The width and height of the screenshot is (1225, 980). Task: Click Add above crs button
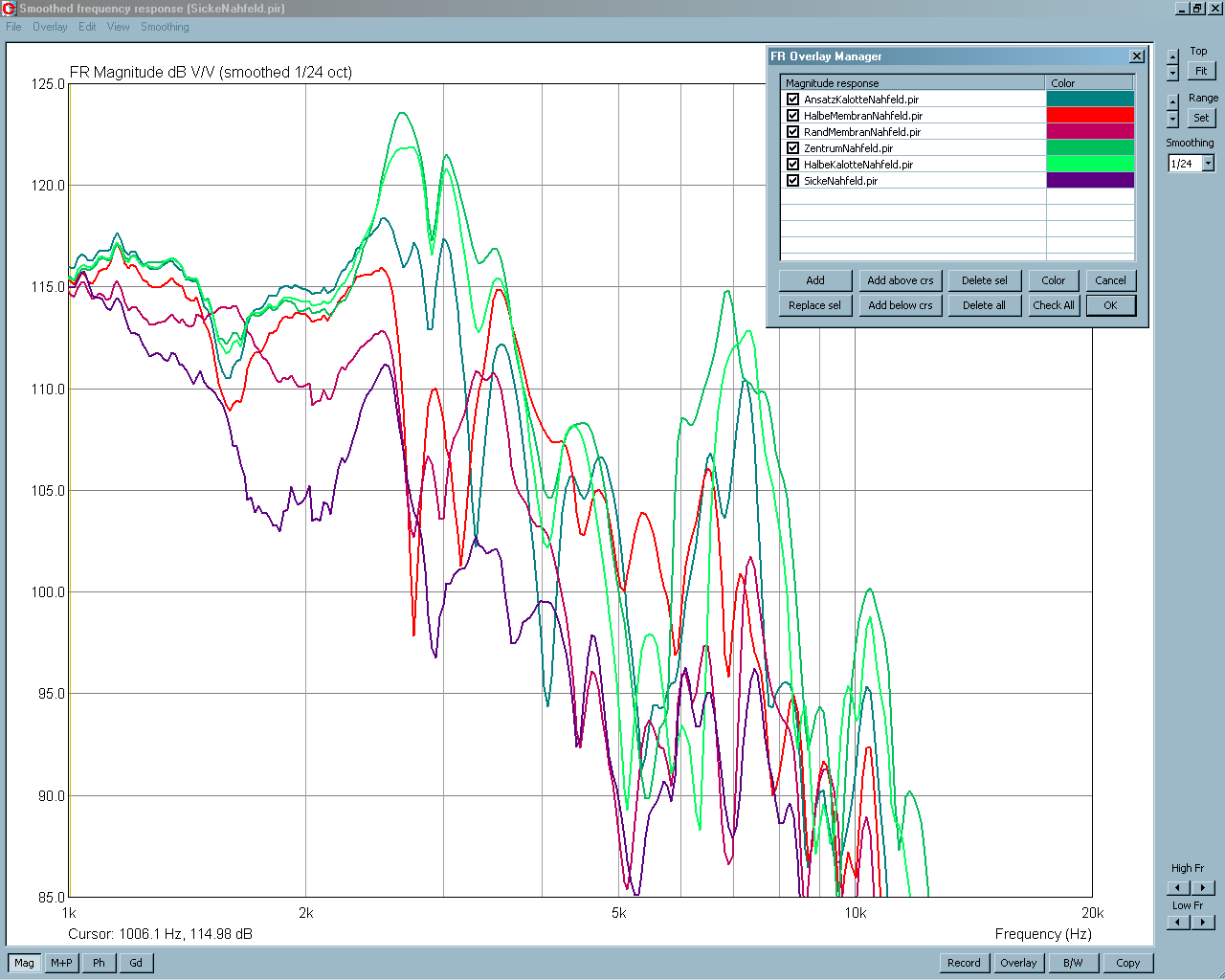901,280
